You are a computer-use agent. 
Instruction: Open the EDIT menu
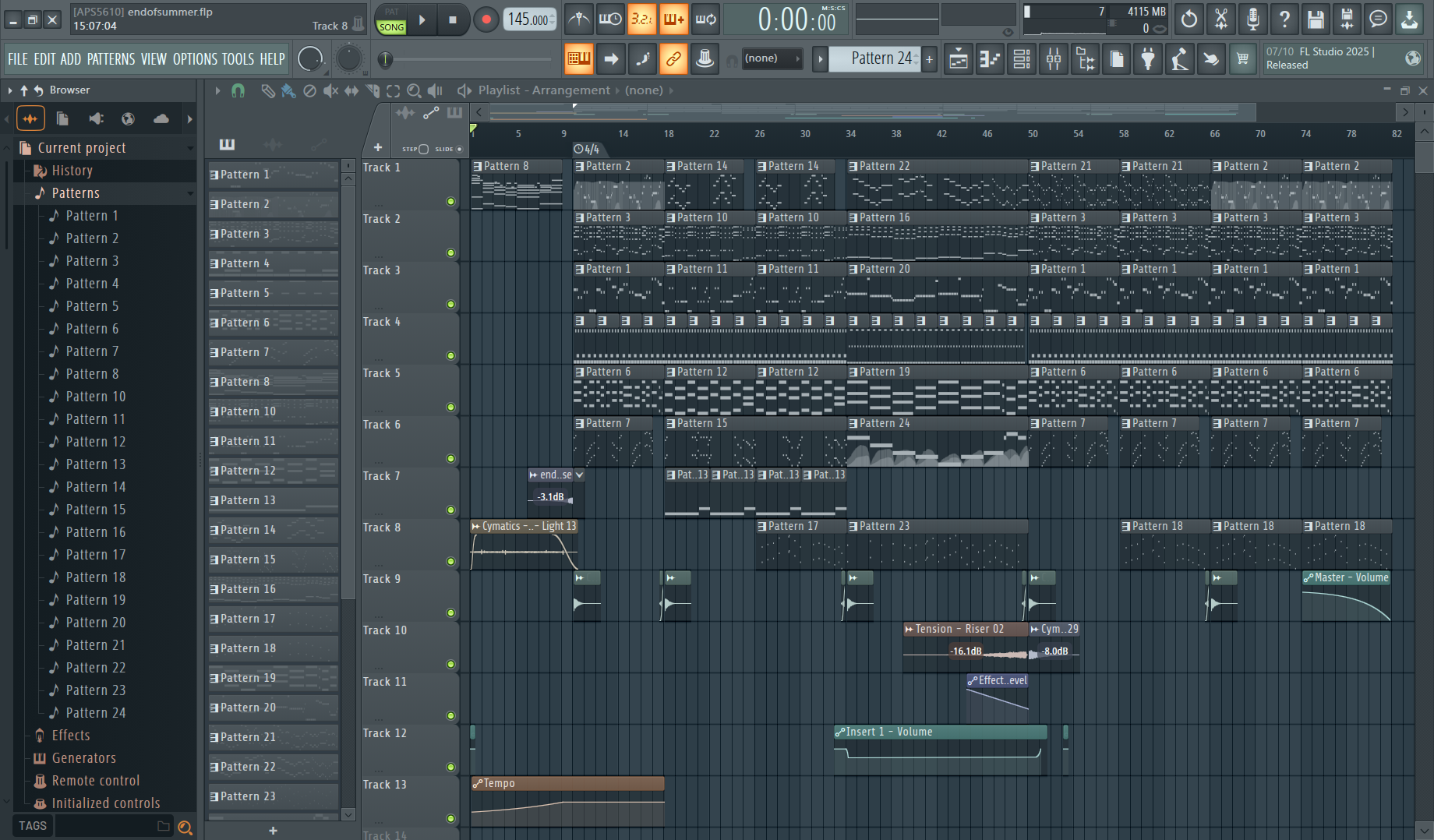pyautogui.click(x=44, y=59)
